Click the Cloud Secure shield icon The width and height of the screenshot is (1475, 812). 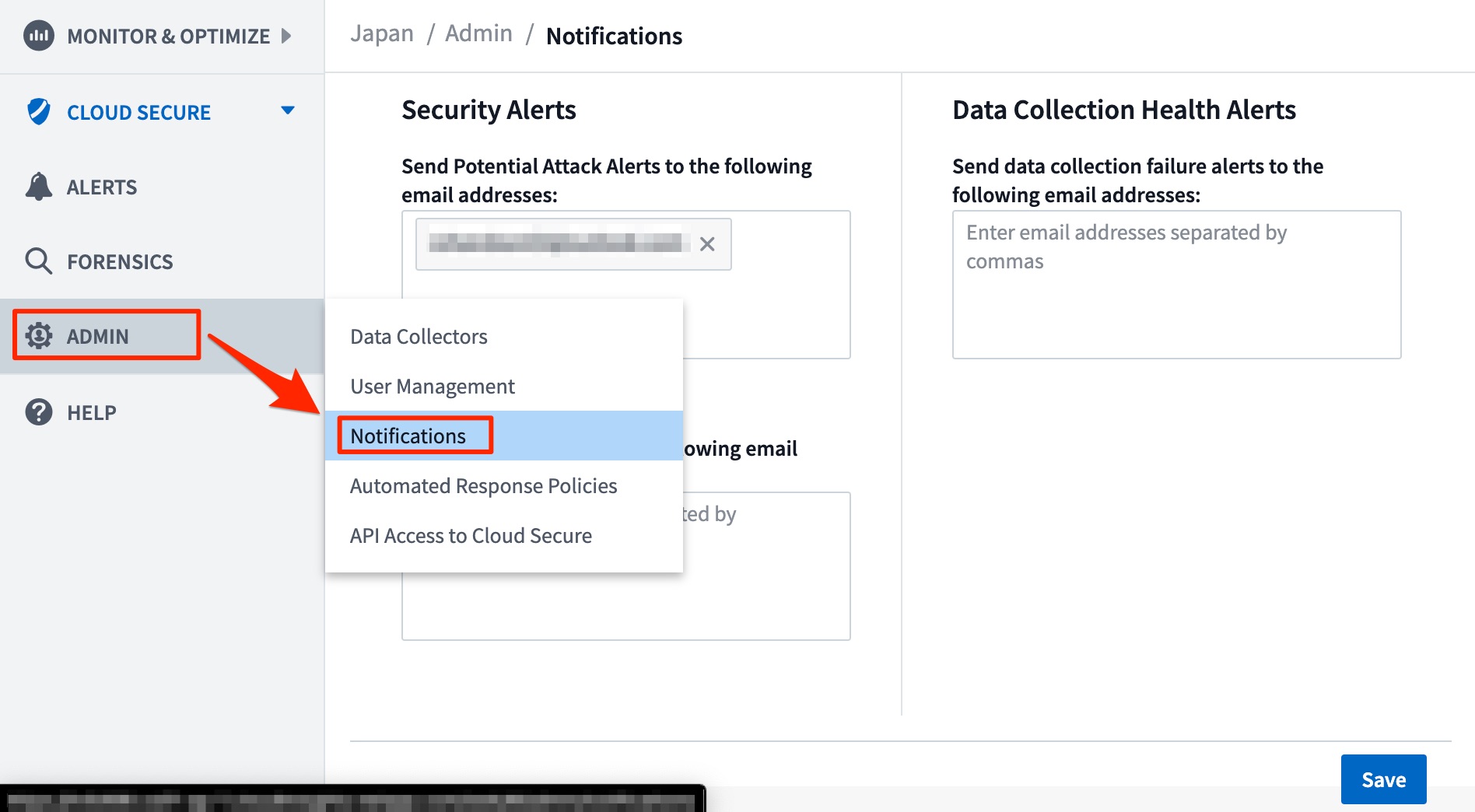(x=38, y=111)
